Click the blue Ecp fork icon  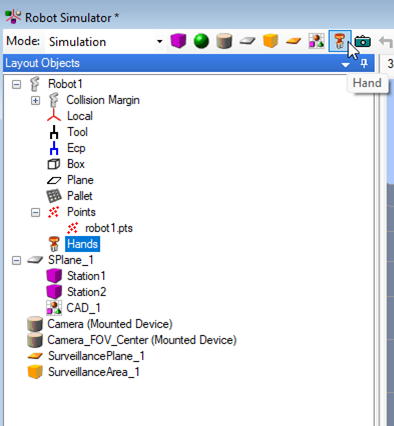(x=54, y=148)
